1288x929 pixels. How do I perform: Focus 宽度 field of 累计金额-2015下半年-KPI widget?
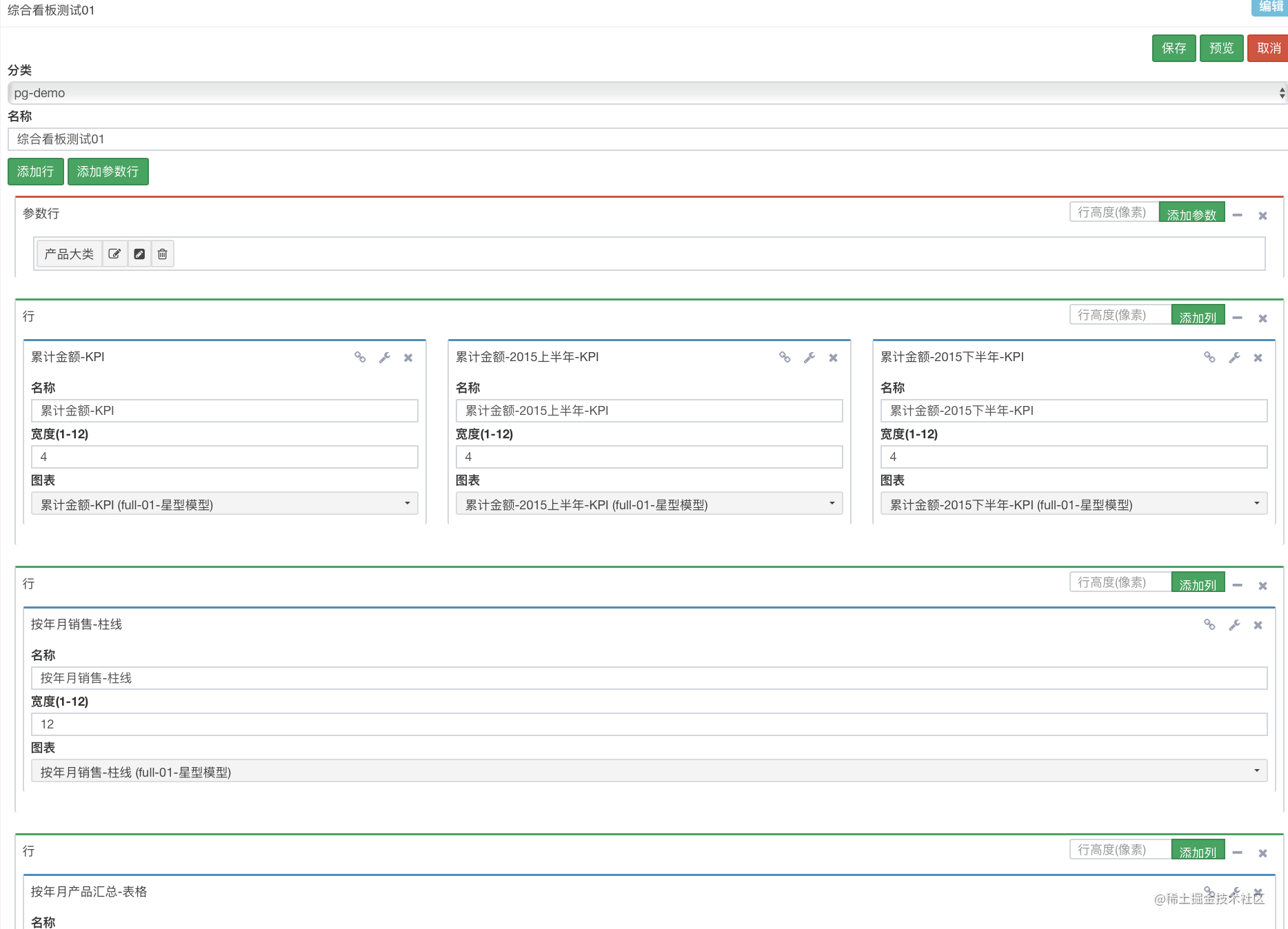pyautogui.click(x=1074, y=457)
